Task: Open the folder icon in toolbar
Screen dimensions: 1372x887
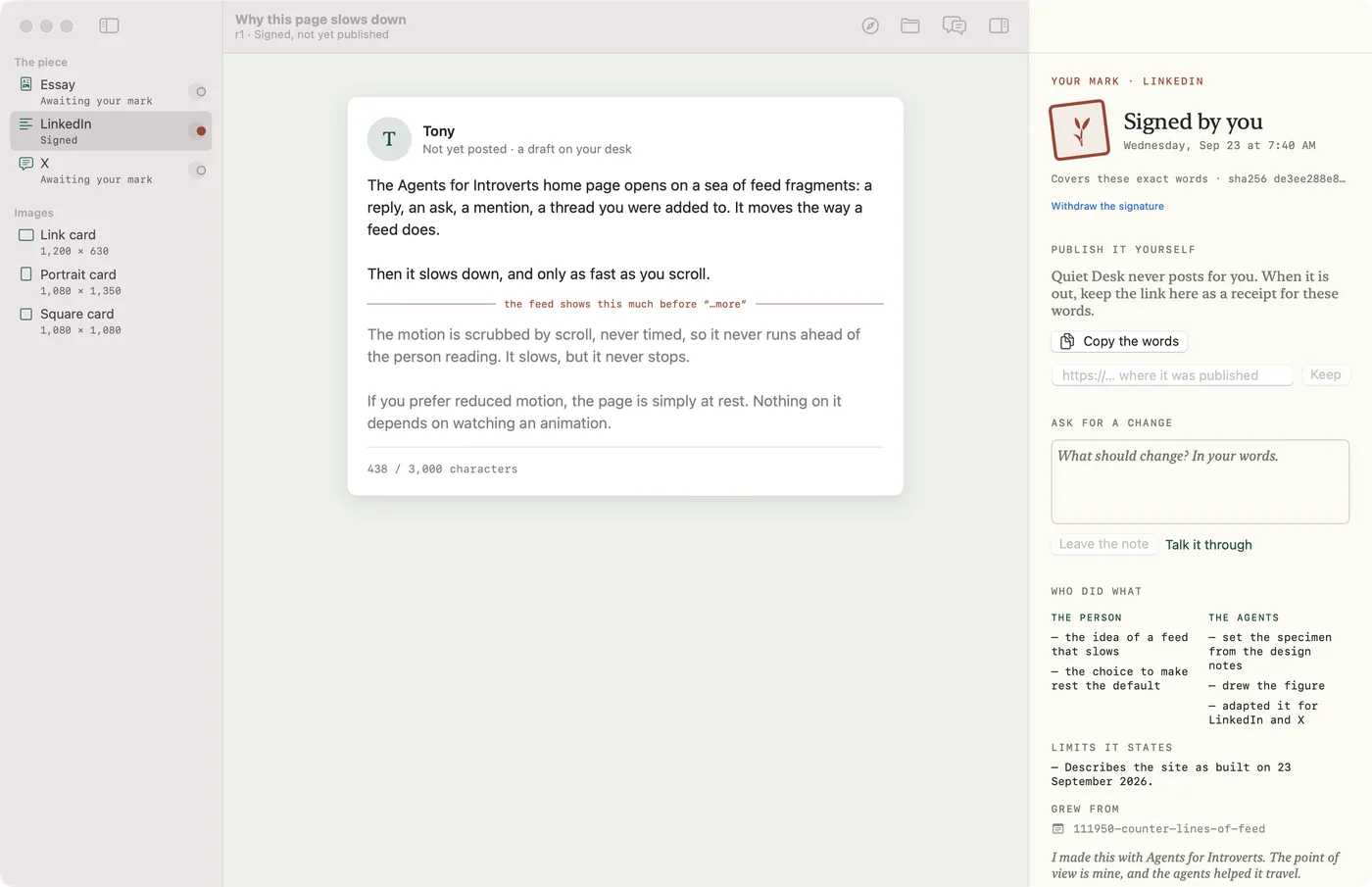Action: click(x=910, y=26)
